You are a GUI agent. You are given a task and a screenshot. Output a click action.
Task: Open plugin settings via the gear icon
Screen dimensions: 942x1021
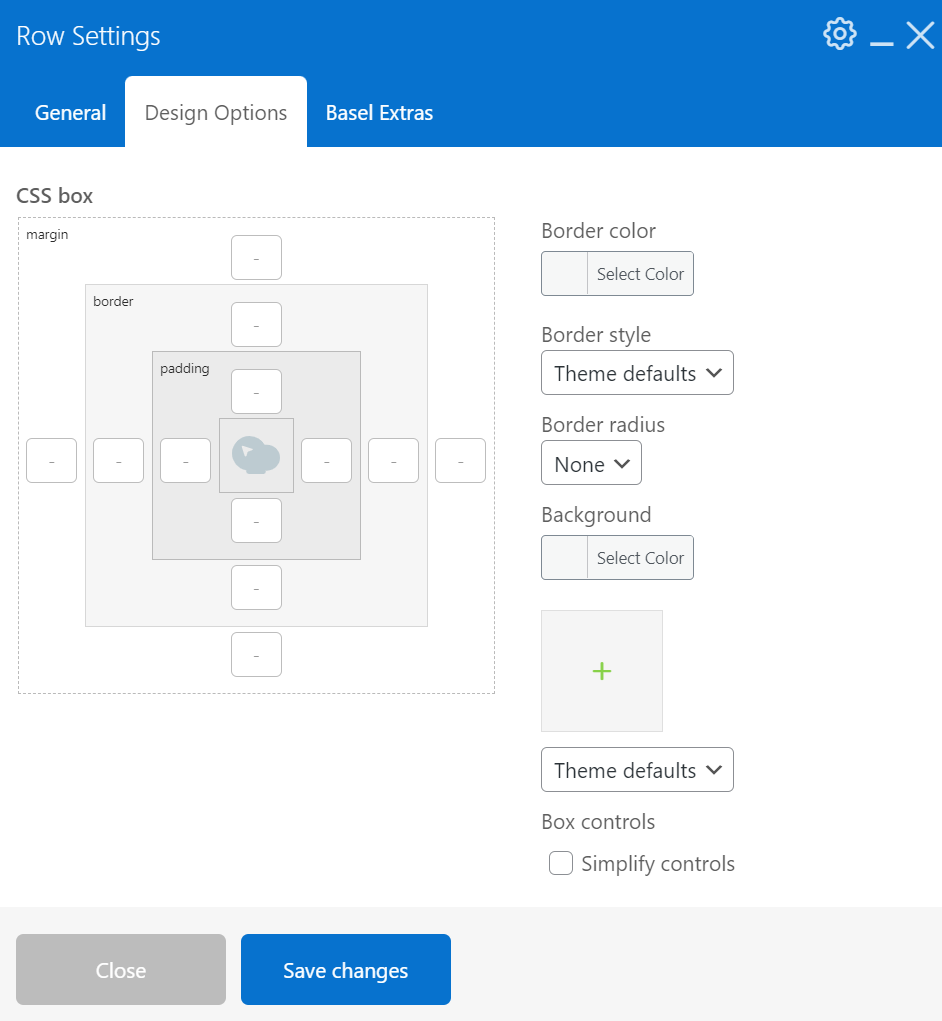pyautogui.click(x=840, y=33)
